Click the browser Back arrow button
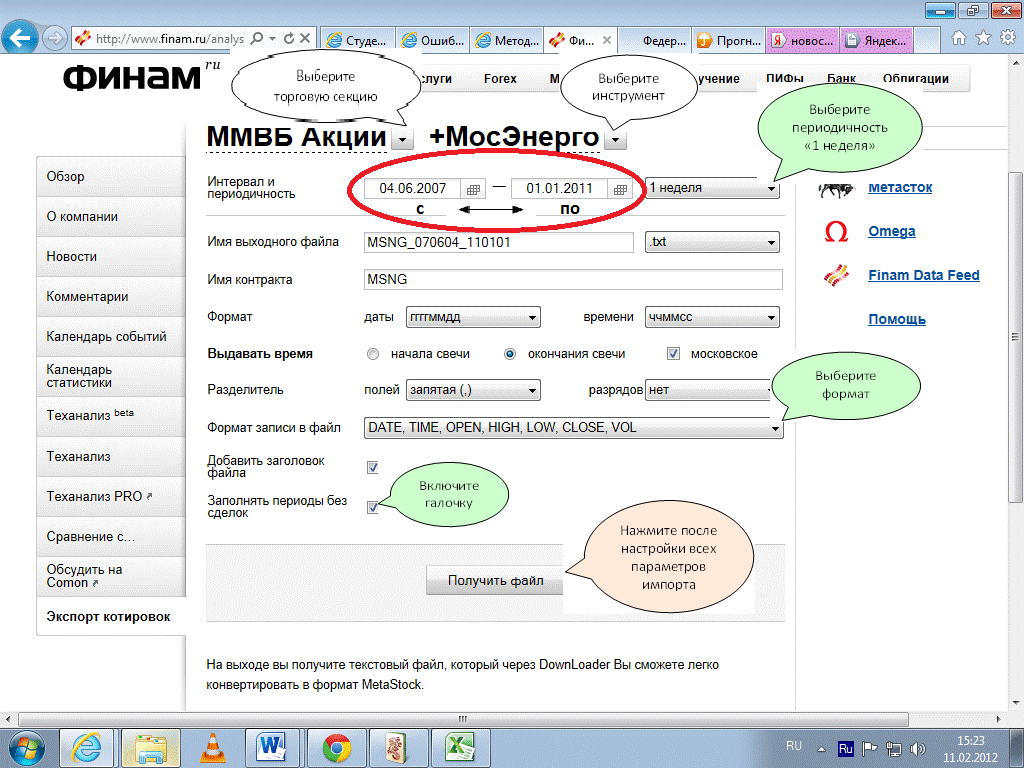Screen dimensions: 1024x768 tap(19, 38)
